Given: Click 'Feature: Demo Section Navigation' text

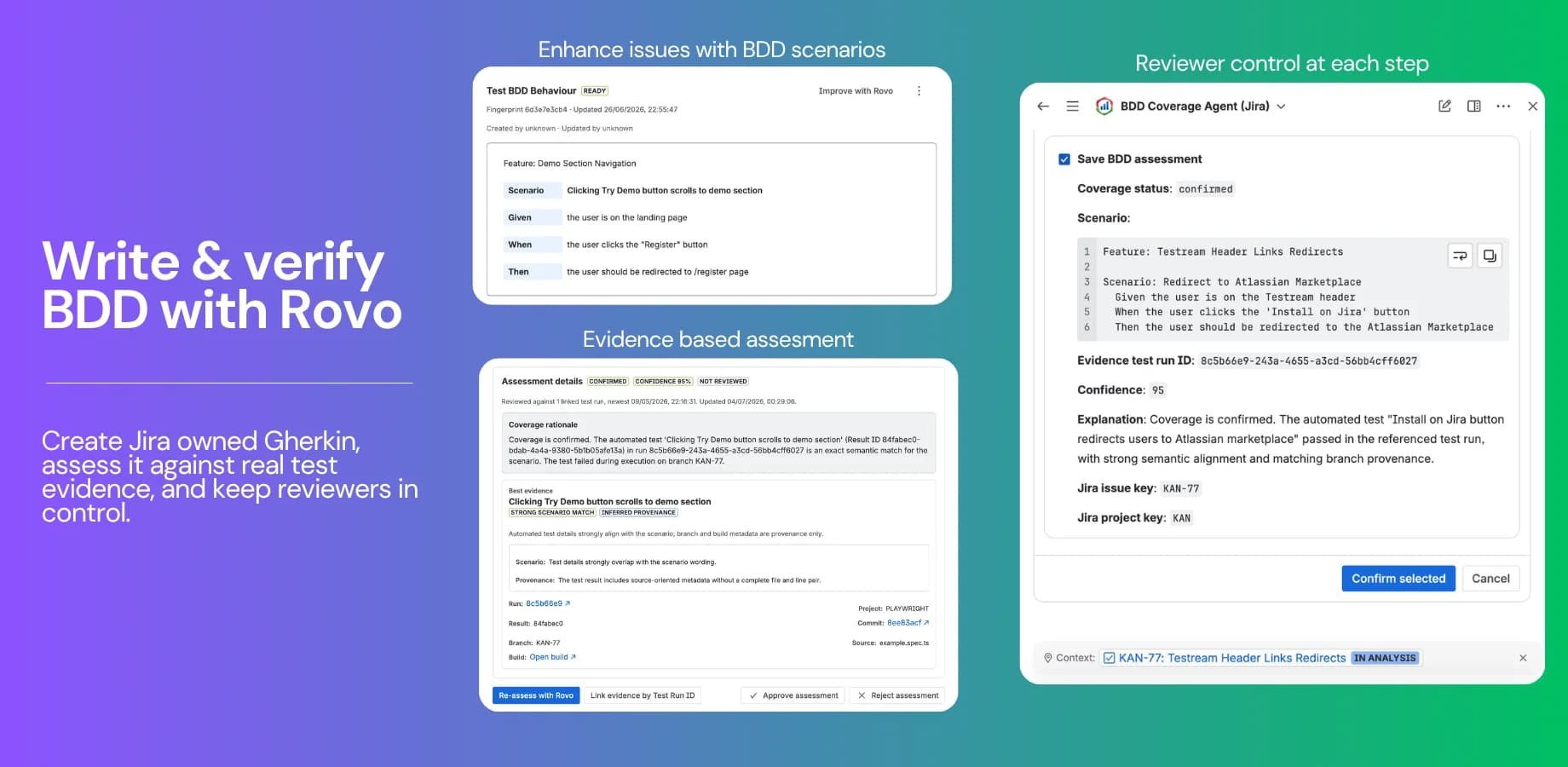Looking at the screenshot, I should (x=569, y=164).
